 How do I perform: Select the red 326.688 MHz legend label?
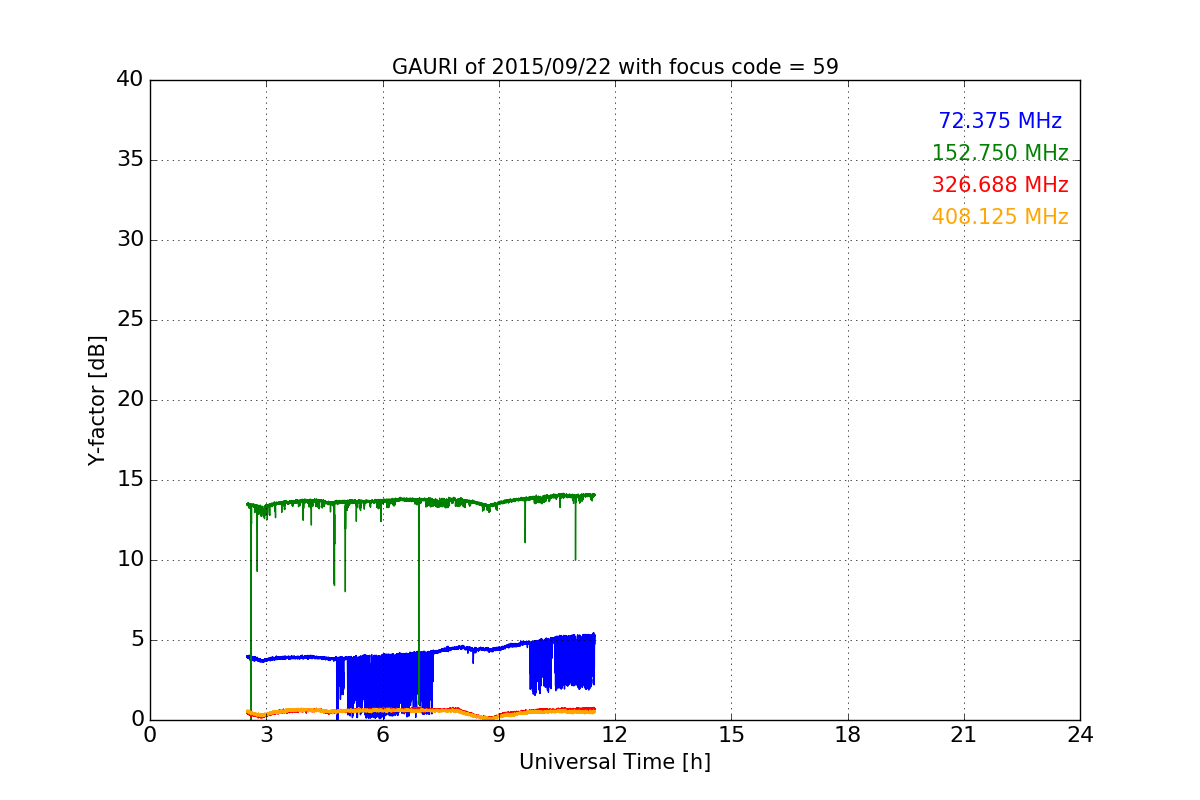click(1000, 185)
